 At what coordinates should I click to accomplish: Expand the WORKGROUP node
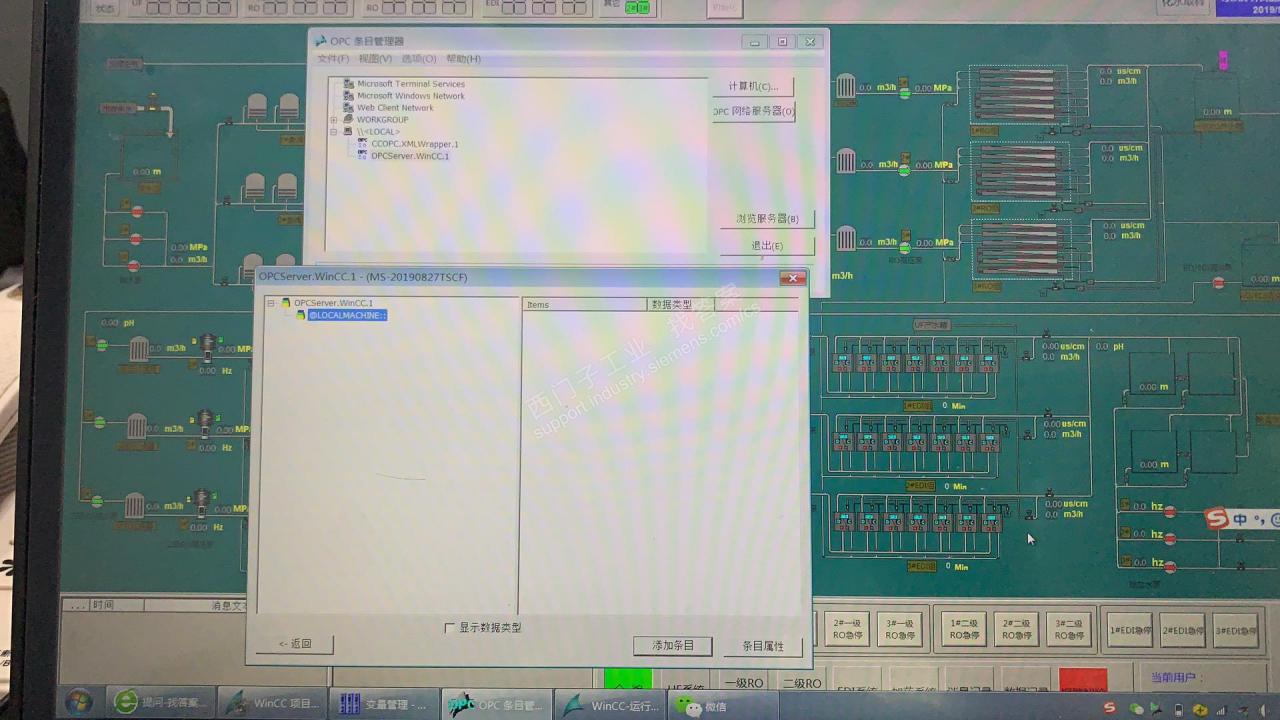pos(334,120)
